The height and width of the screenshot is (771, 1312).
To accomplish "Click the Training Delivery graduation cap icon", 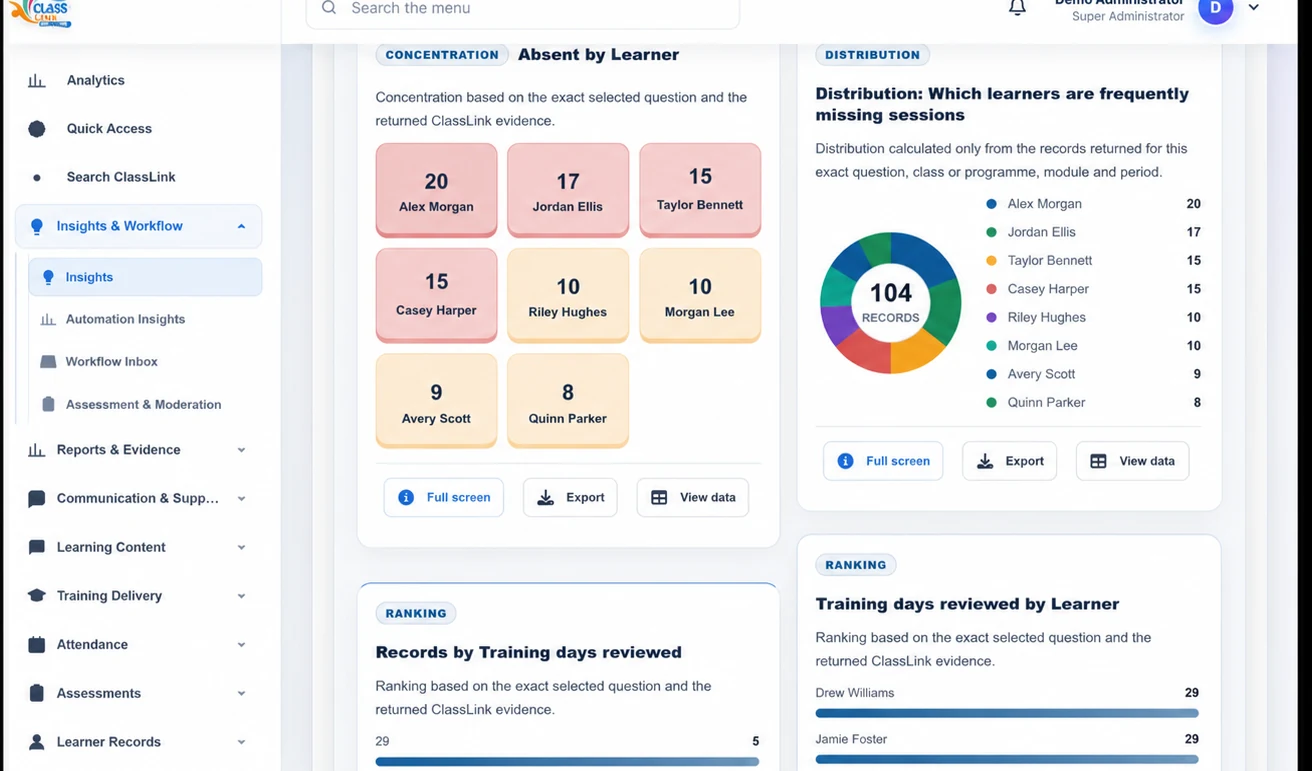I will [37, 596].
